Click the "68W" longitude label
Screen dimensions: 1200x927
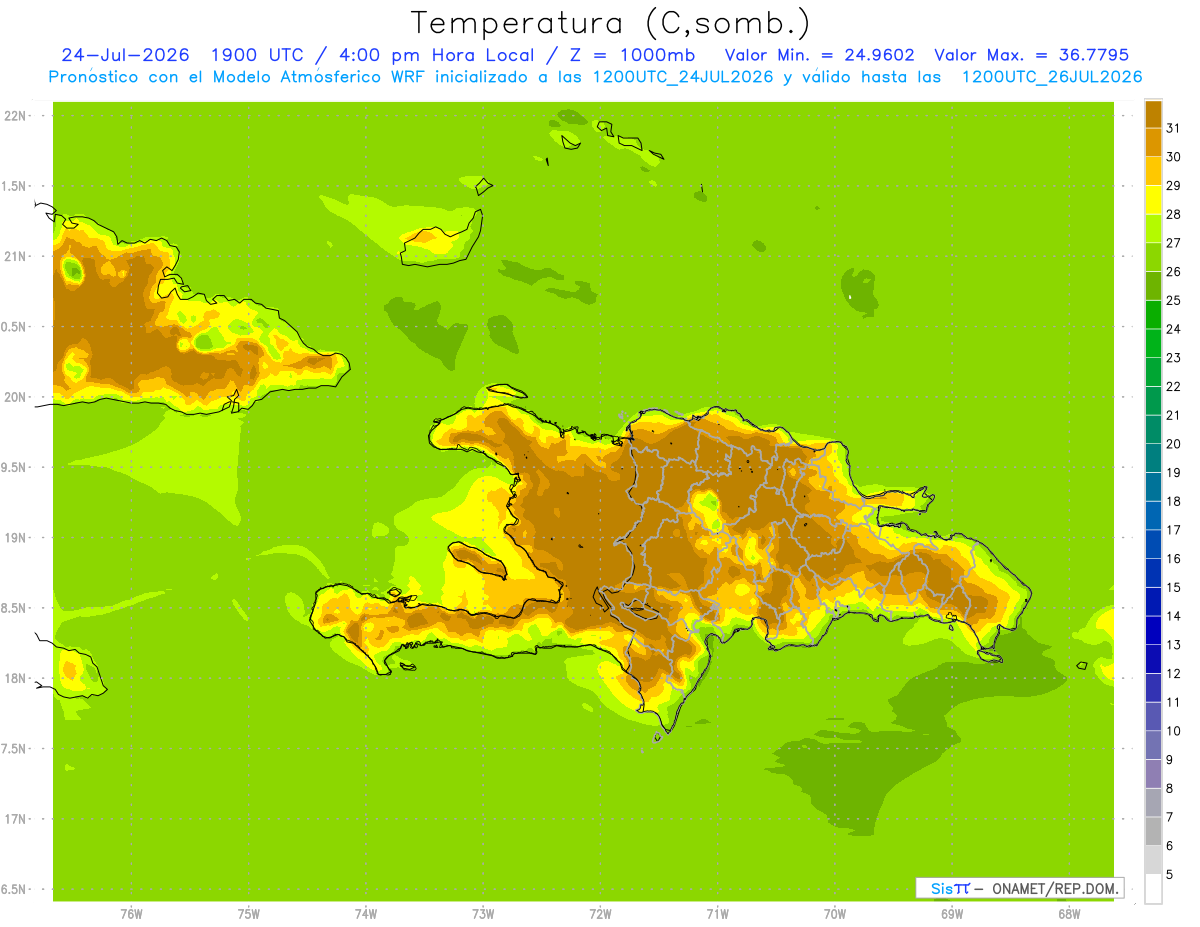point(1069,914)
